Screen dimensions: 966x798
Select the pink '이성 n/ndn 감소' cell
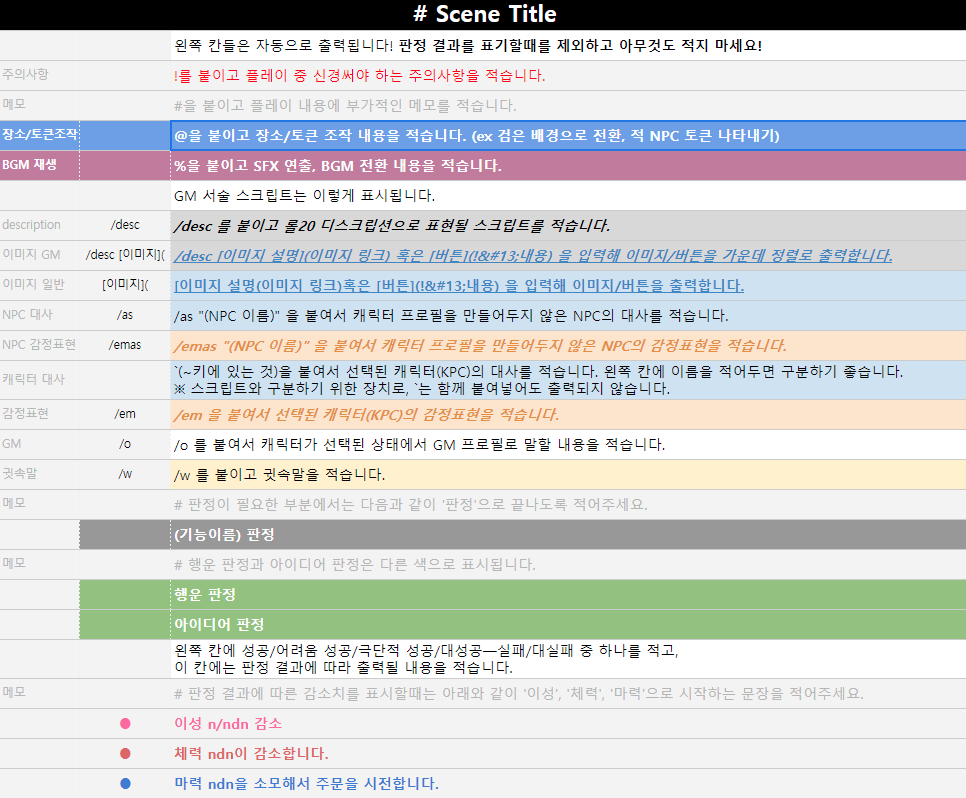(x=568, y=723)
